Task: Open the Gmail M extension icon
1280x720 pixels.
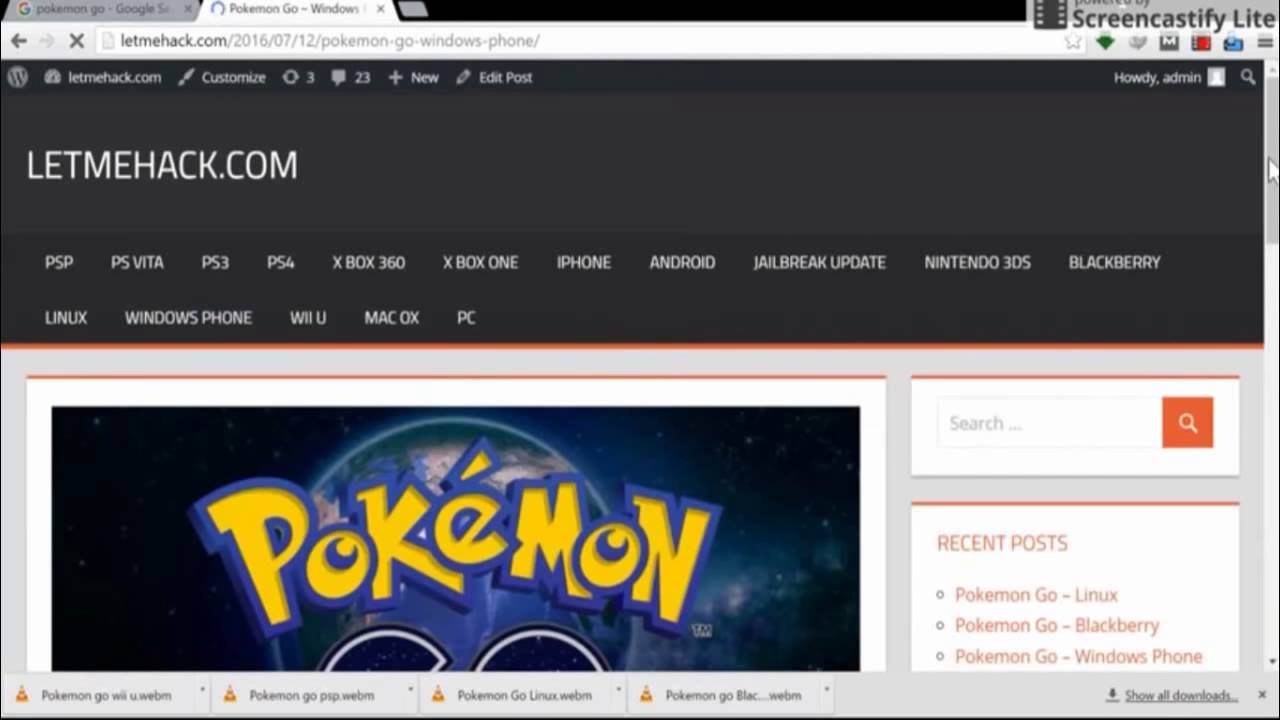Action: 1169,42
